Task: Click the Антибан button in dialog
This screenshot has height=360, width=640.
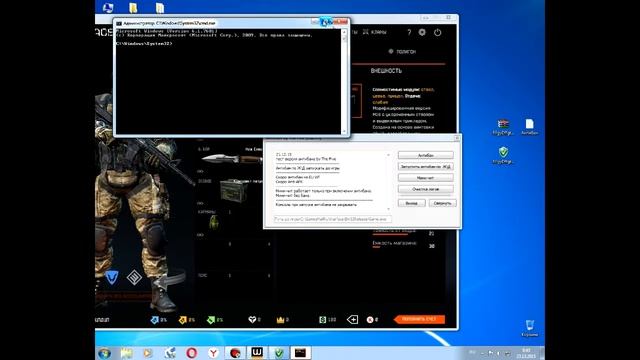Action: 425,155
